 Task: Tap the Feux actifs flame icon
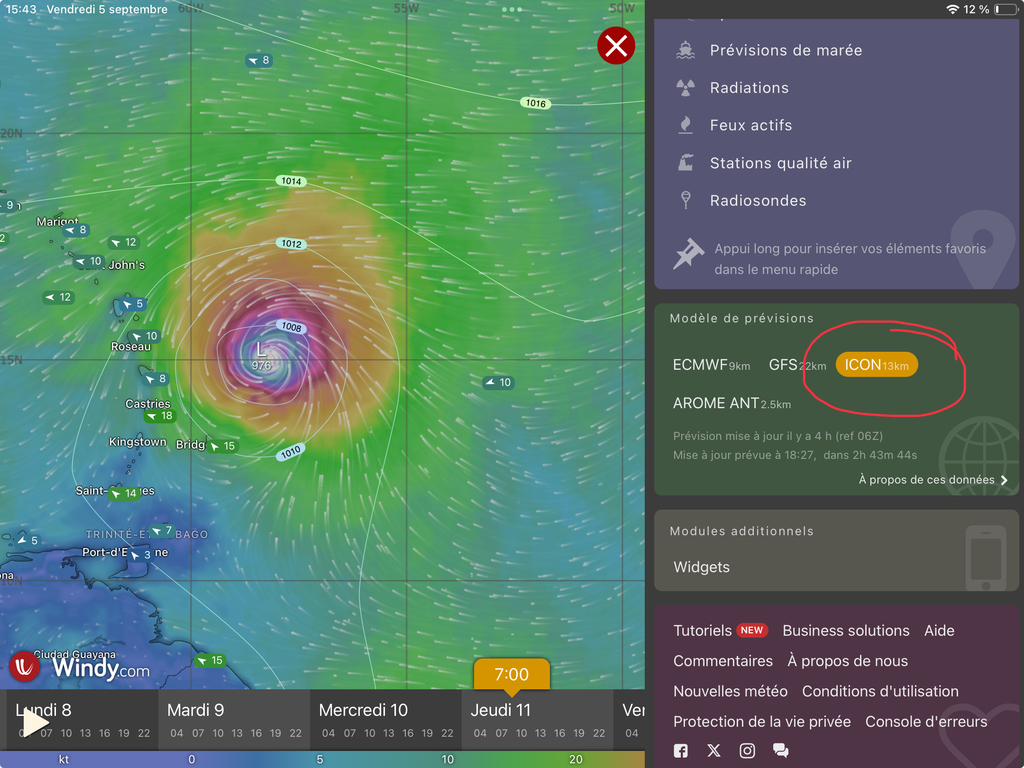(x=685, y=125)
